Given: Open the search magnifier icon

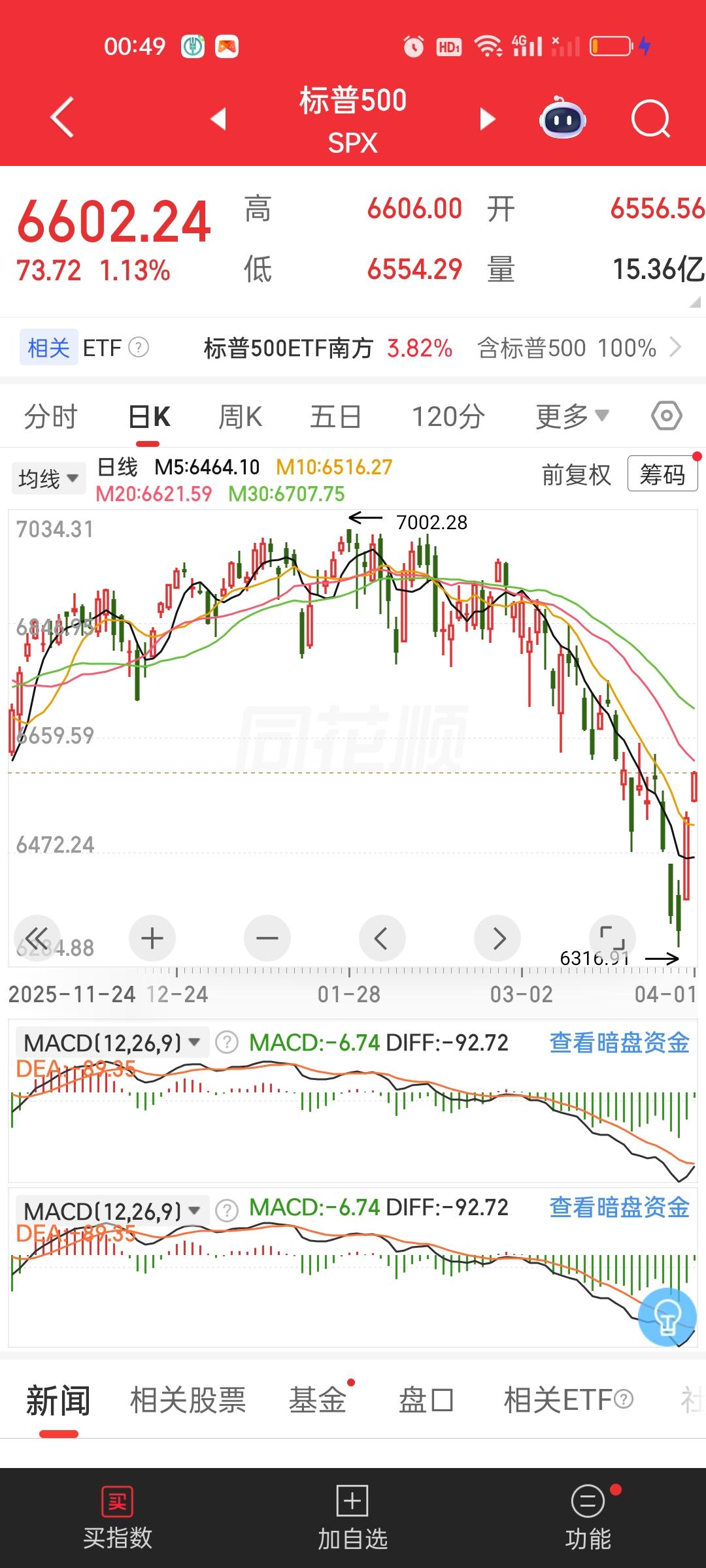Looking at the screenshot, I should [x=651, y=119].
